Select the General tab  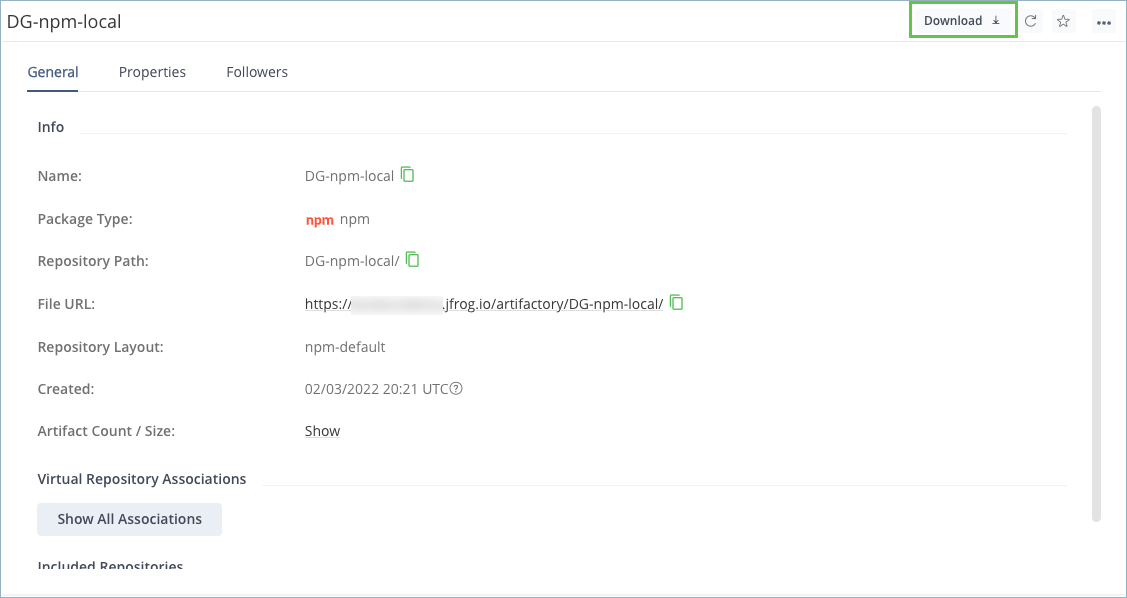click(52, 71)
